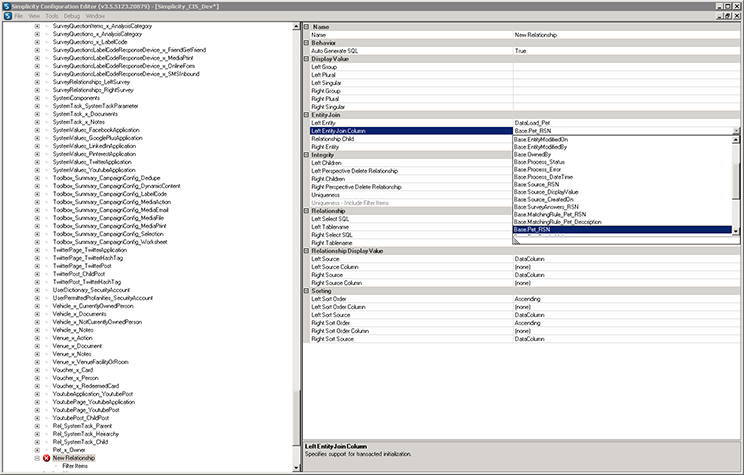Expand the Pet_x_Owner tree node

tap(37, 450)
